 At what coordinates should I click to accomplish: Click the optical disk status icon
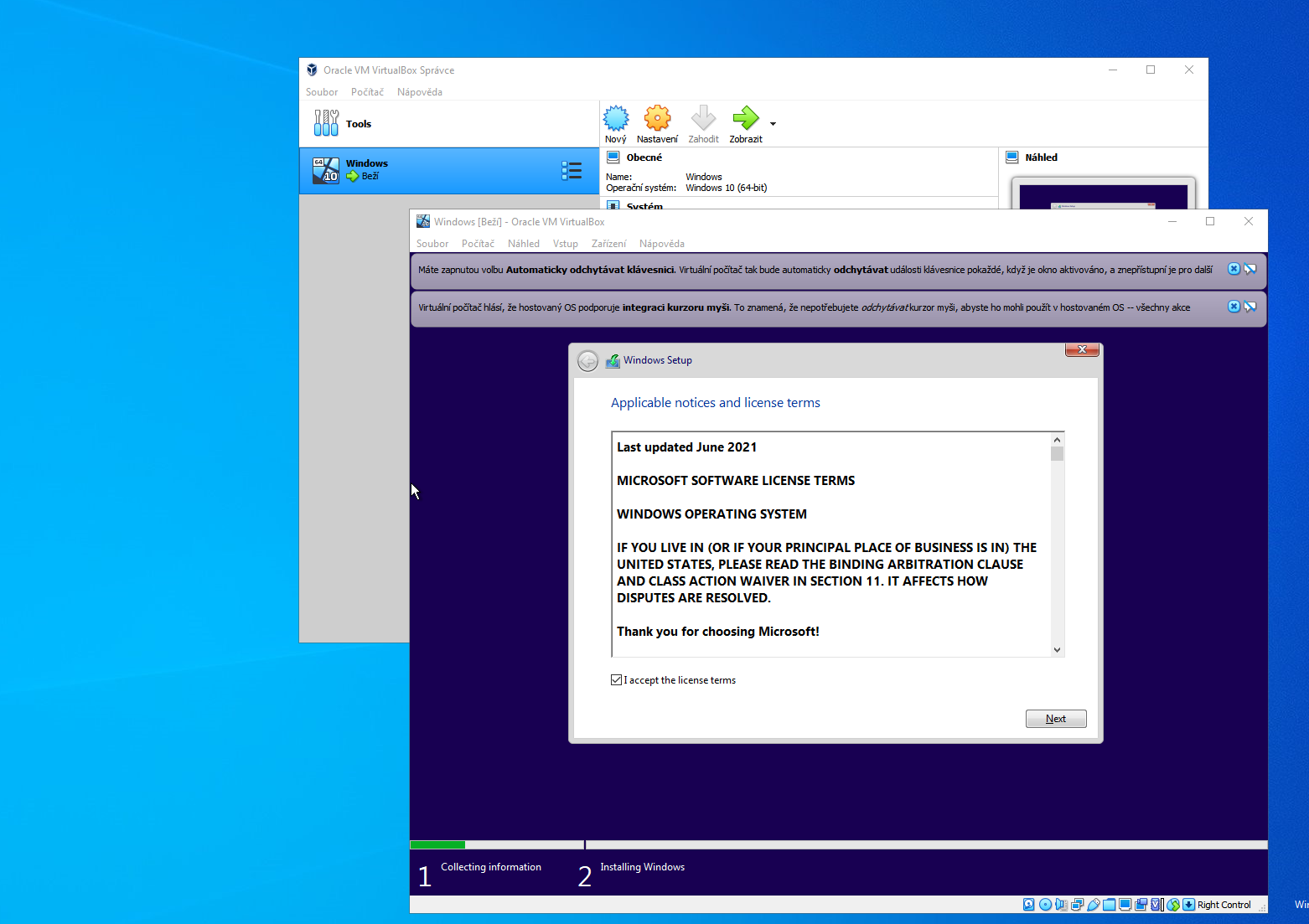1045,905
